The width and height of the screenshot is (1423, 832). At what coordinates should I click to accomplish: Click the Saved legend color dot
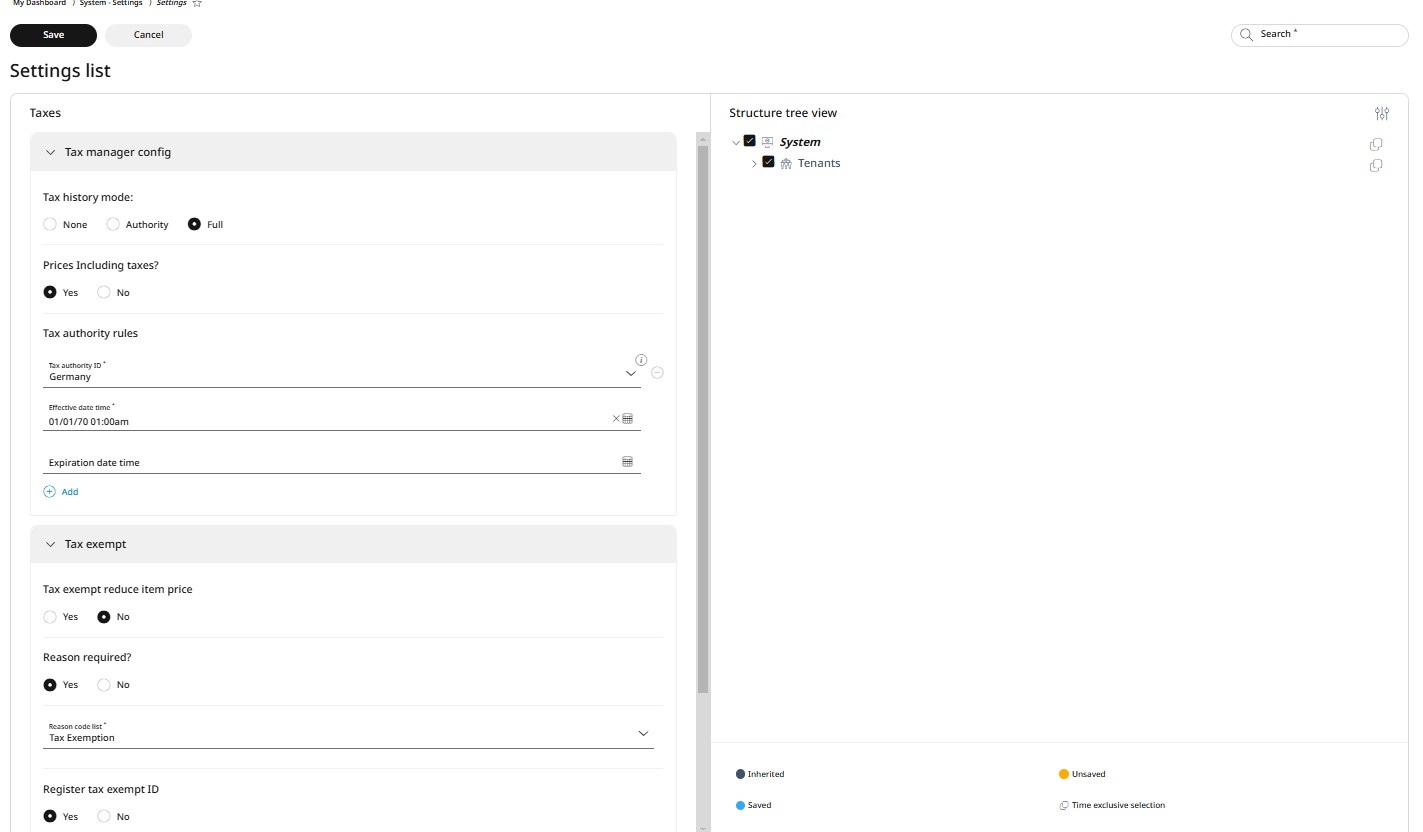coord(740,805)
